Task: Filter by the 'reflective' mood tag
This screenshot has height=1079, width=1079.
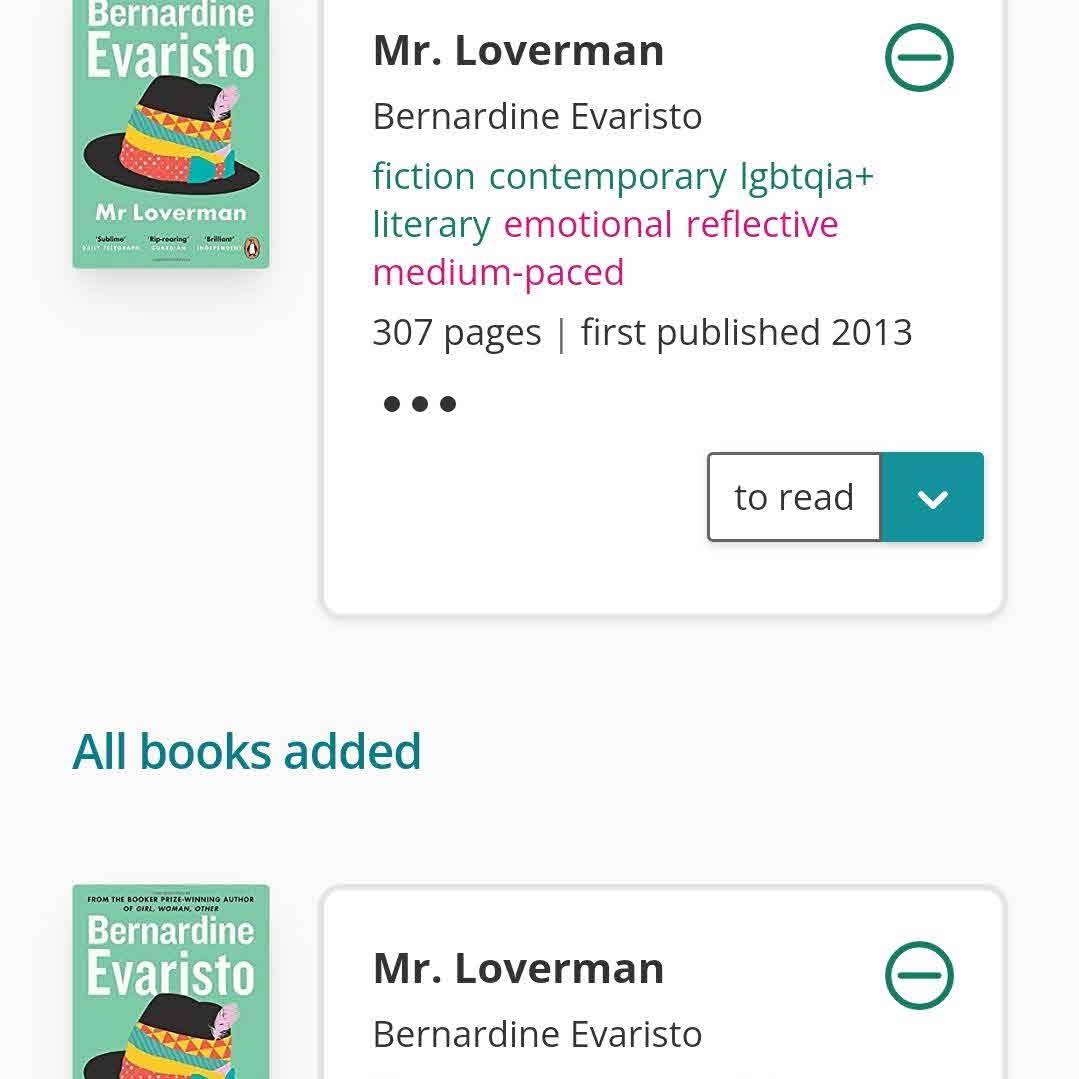Action: point(762,224)
